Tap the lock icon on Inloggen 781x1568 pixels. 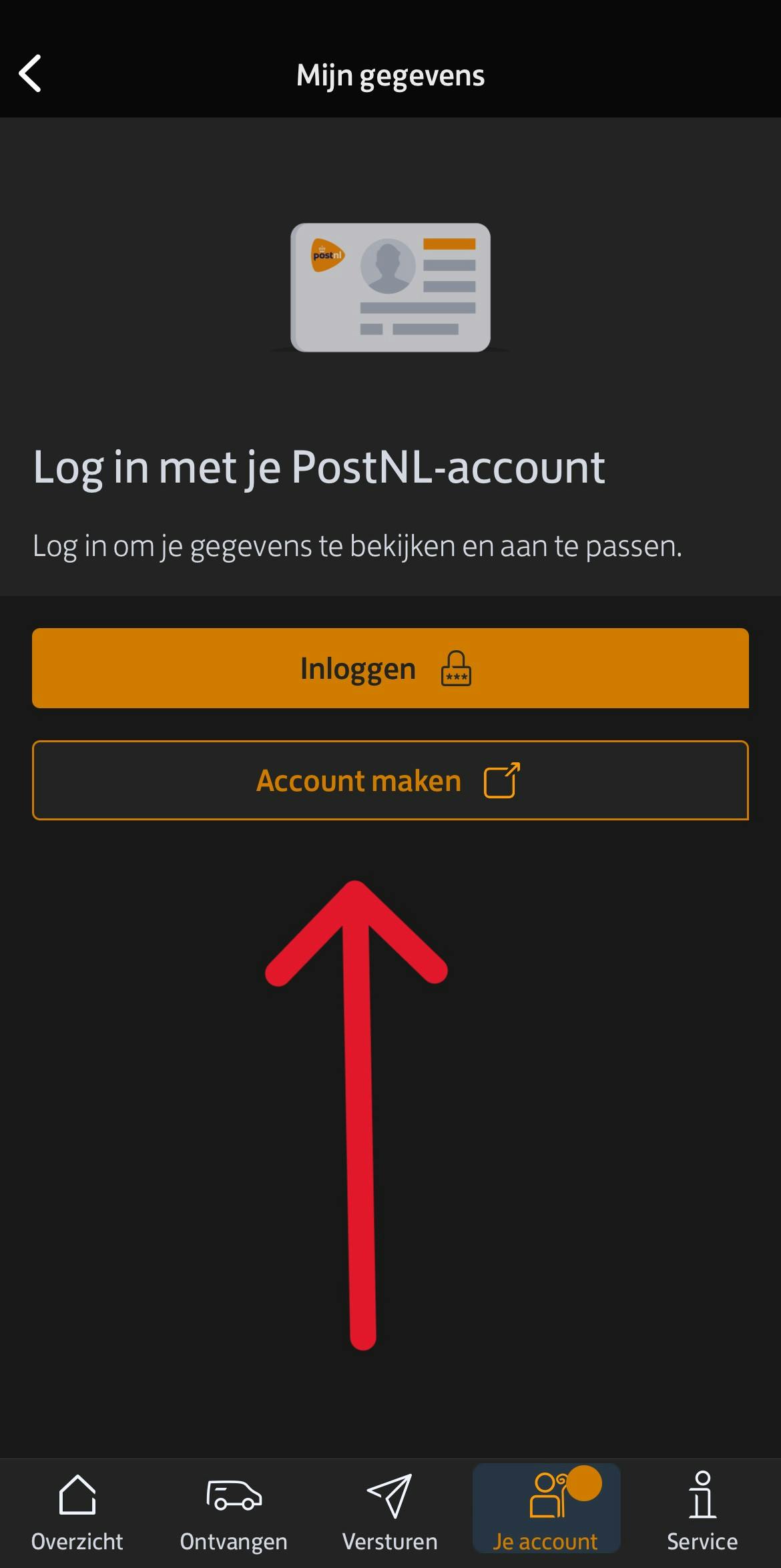point(456,668)
